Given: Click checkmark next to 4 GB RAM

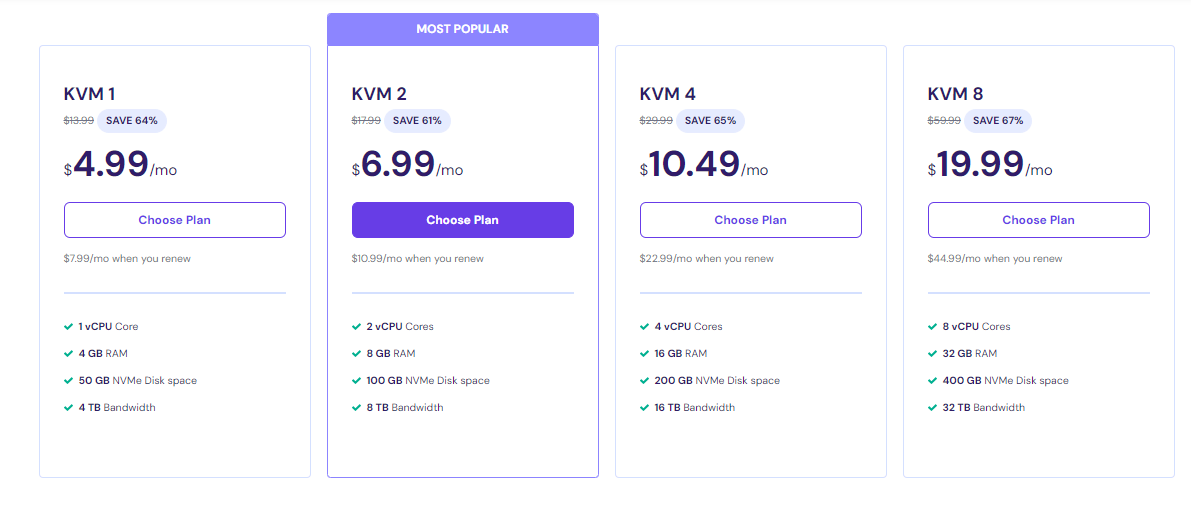Looking at the screenshot, I should coord(68,354).
